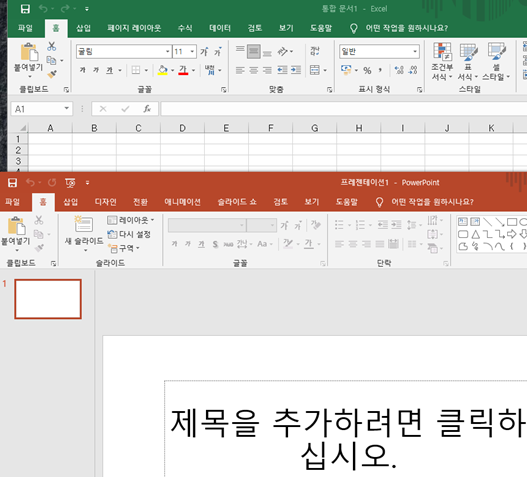
Task: Open Excel's Cell Styles (셀 스타일)
Action: [x=496, y=62]
